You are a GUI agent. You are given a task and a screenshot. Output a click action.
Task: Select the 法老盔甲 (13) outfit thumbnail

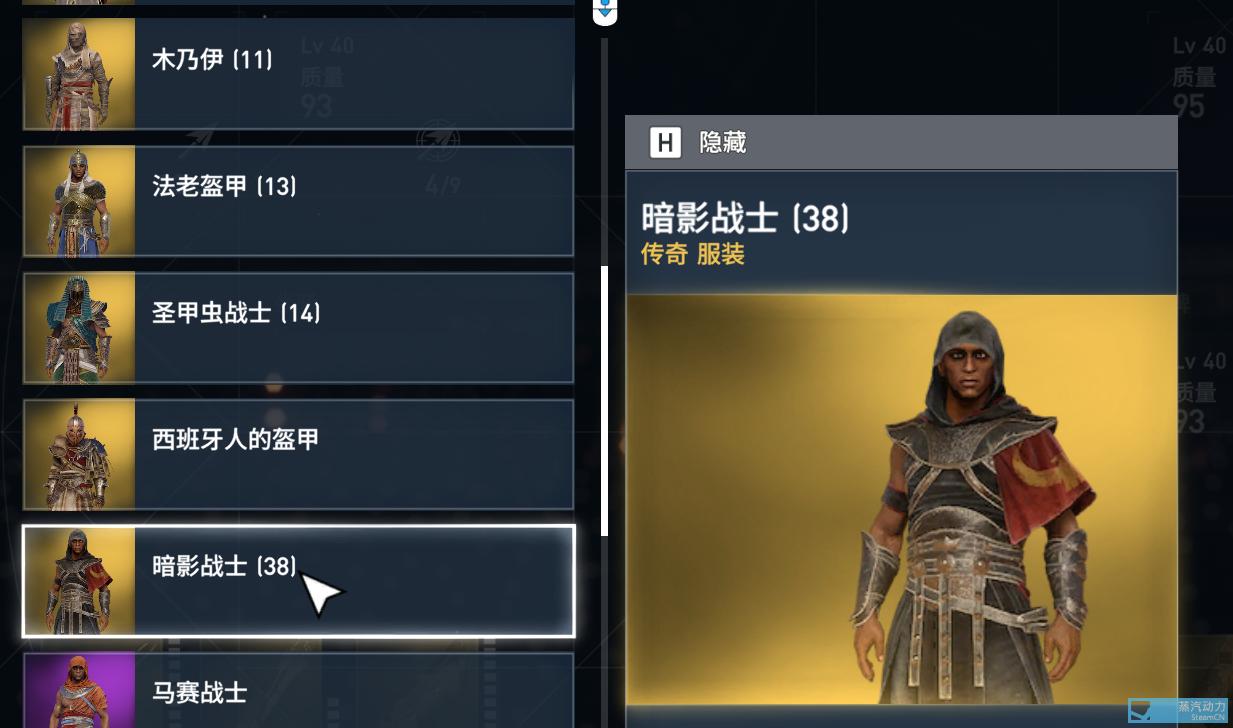79,201
